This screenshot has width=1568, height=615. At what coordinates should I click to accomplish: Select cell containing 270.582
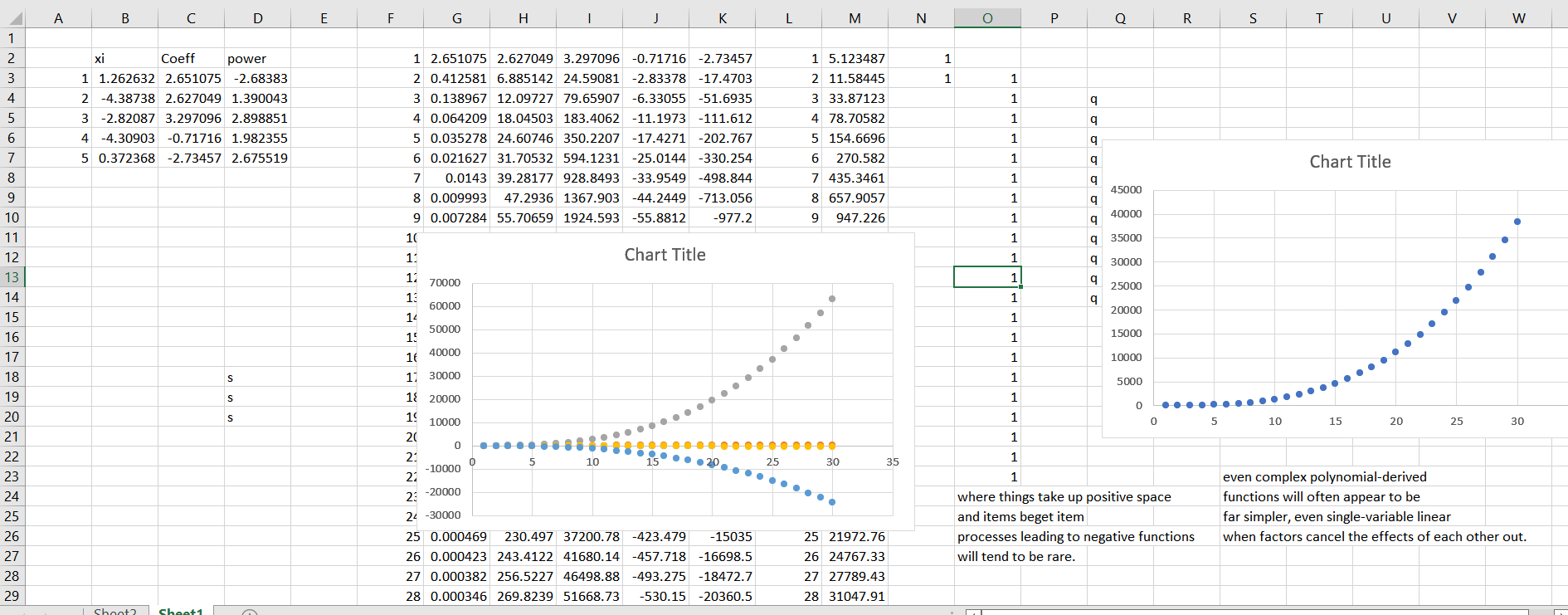[855, 158]
